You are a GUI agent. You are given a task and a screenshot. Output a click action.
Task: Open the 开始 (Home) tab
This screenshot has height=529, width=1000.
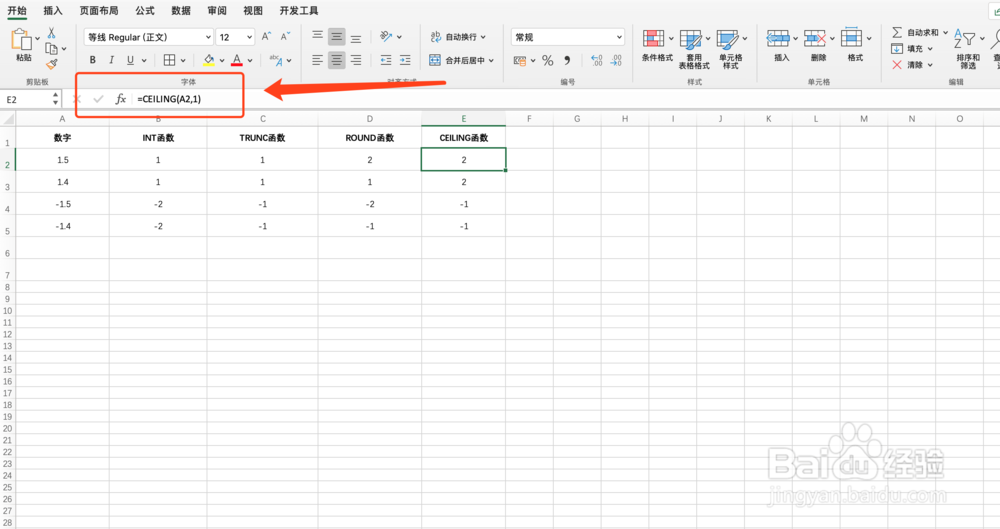tap(17, 10)
